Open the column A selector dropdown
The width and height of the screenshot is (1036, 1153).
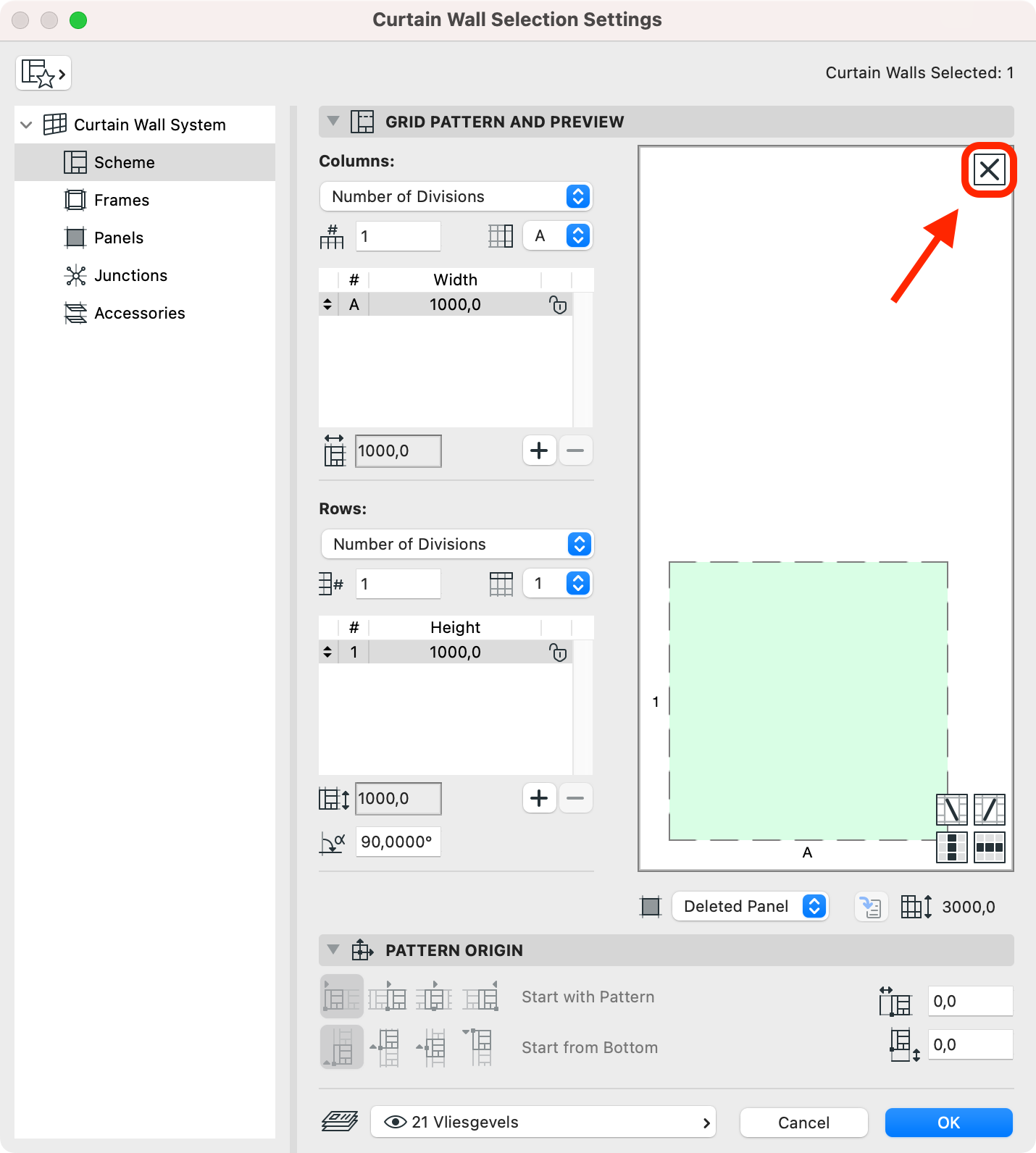tap(558, 235)
